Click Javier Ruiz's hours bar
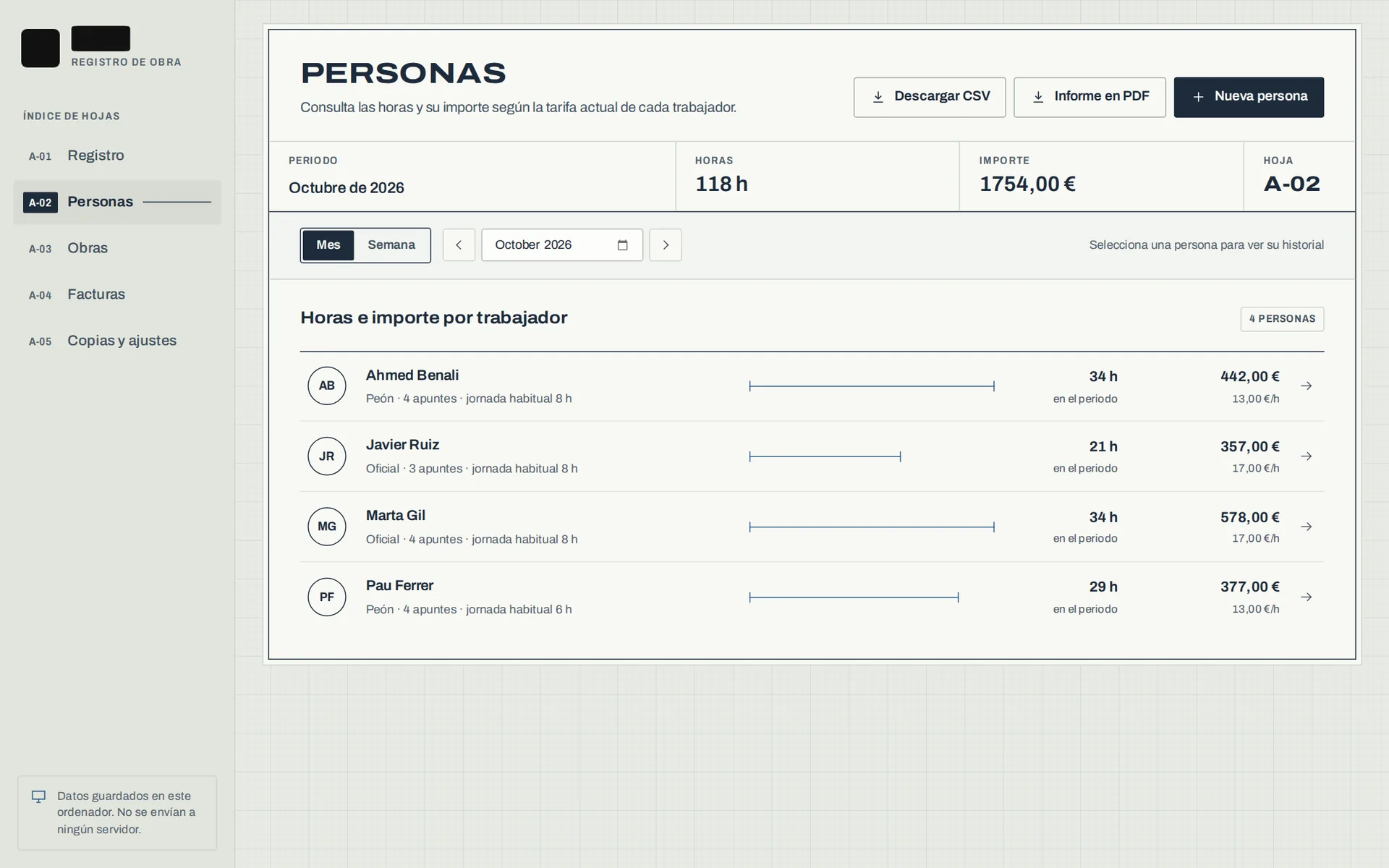 pos(825,456)
